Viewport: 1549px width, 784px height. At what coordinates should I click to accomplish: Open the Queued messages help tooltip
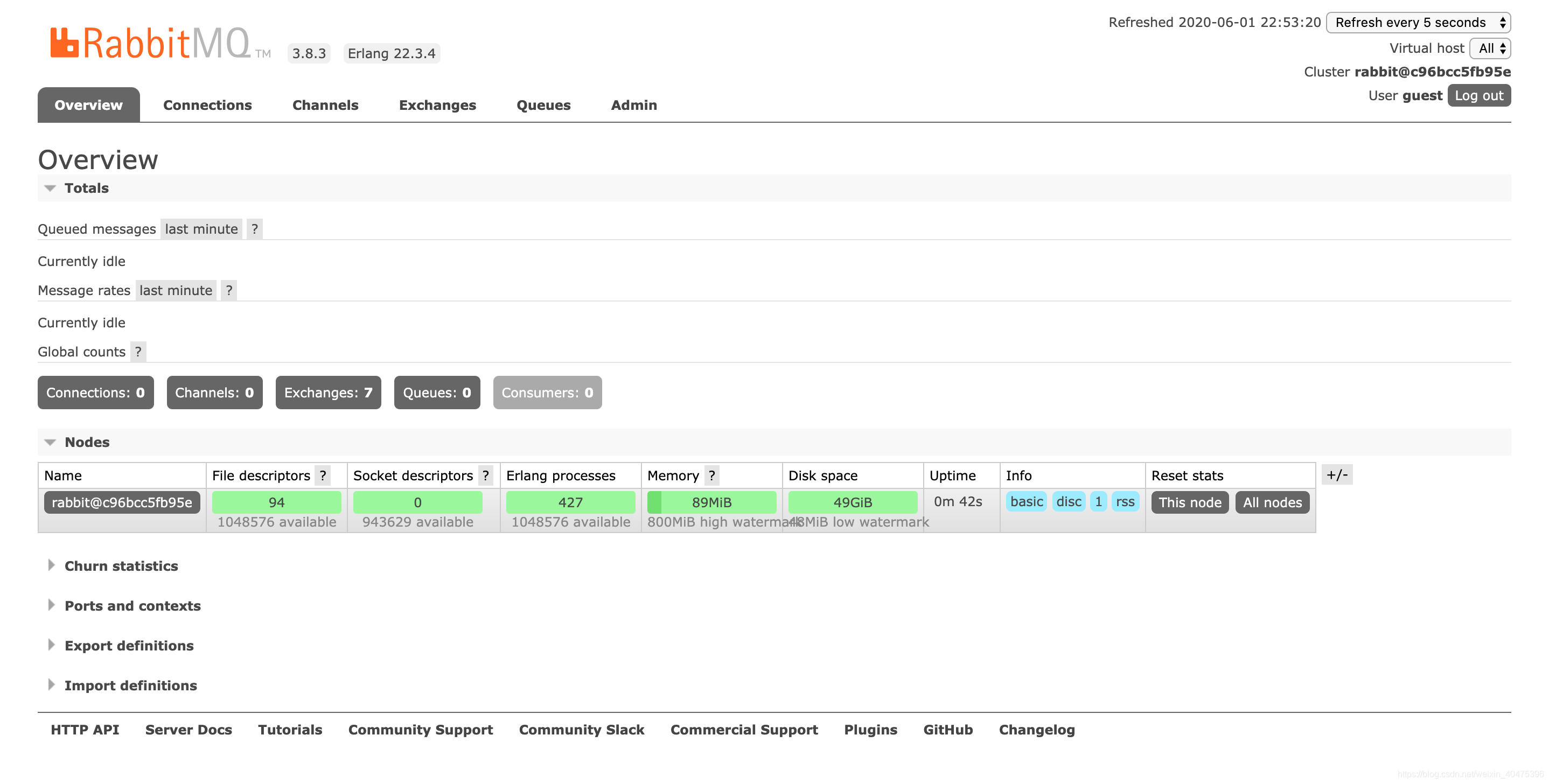(255, 228)
